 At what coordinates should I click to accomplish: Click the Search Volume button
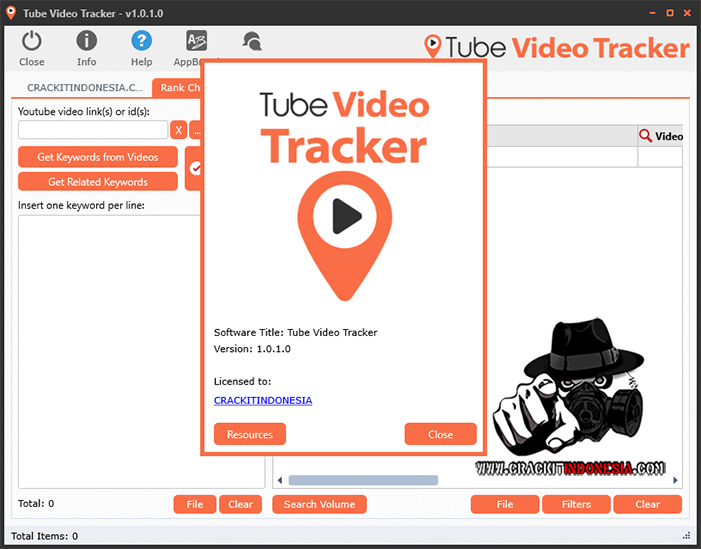(319, 504)
